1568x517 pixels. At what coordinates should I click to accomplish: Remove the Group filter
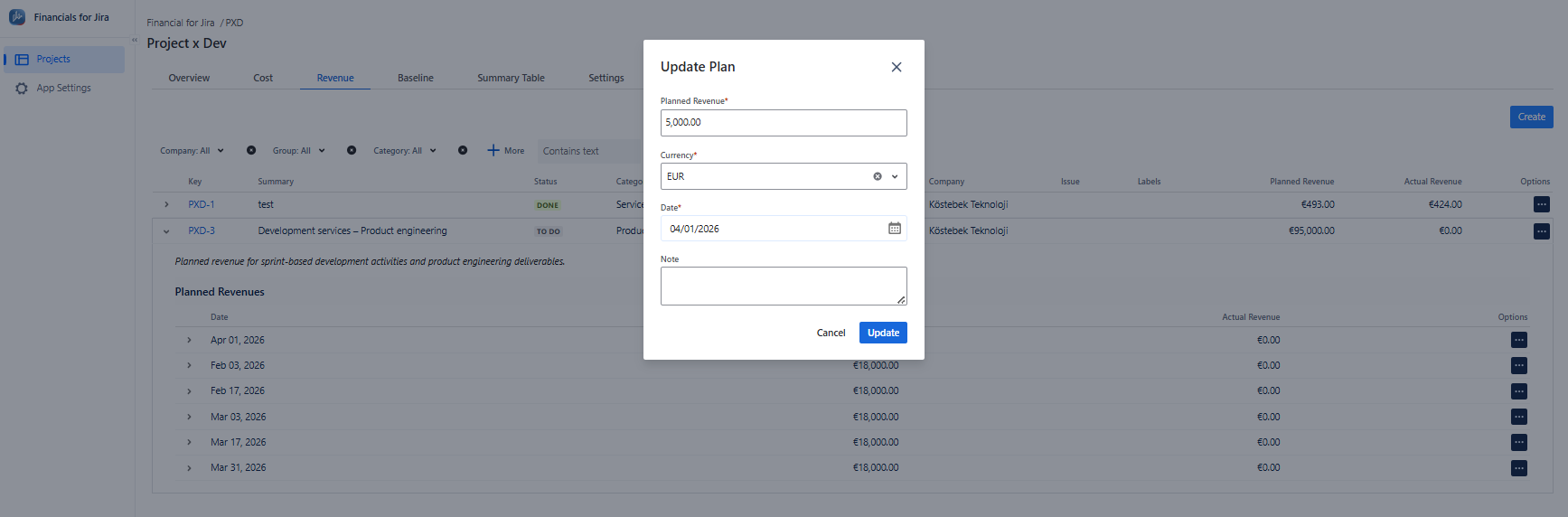click(x=352, y=151)
